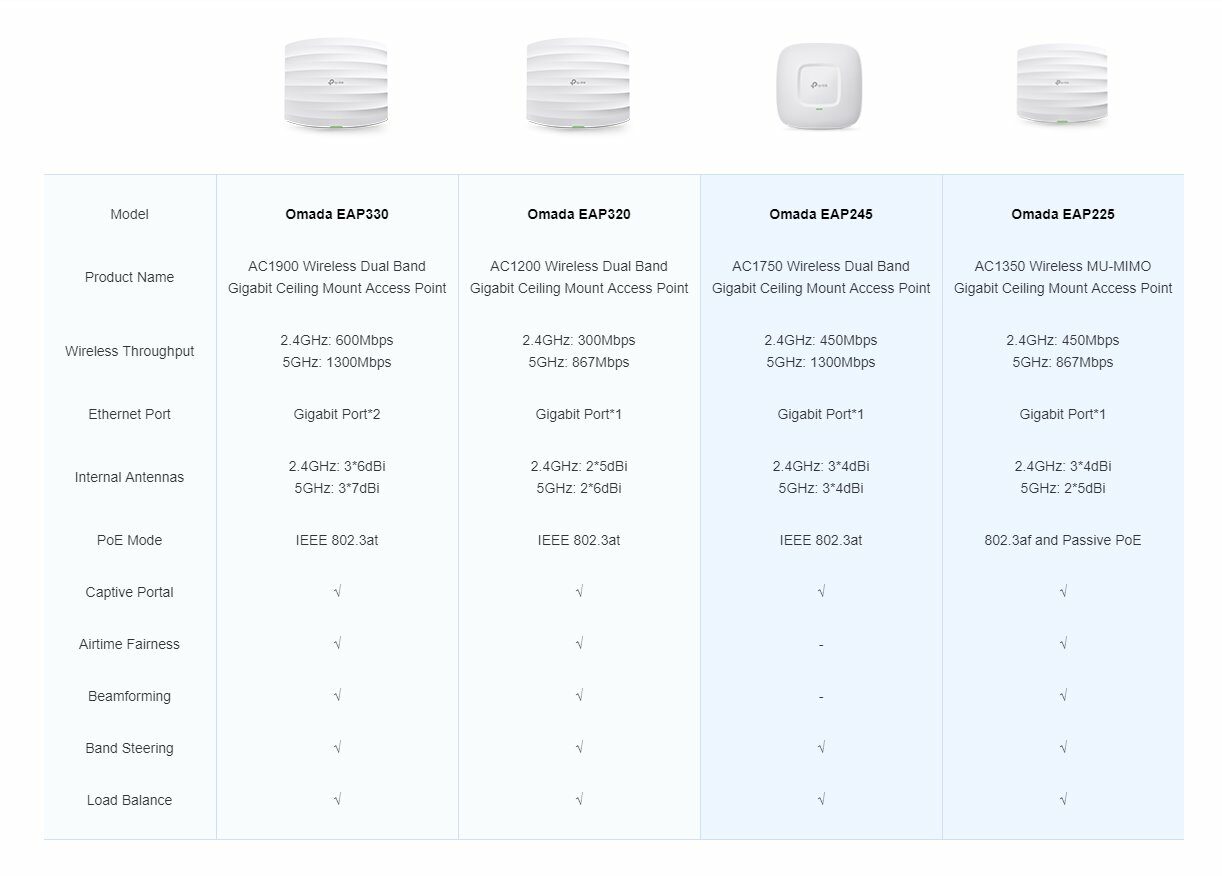Click EAP330's Band Steering check mark
The width and height of the screenshot is (1222, 876).
click(x=337, y=748)
